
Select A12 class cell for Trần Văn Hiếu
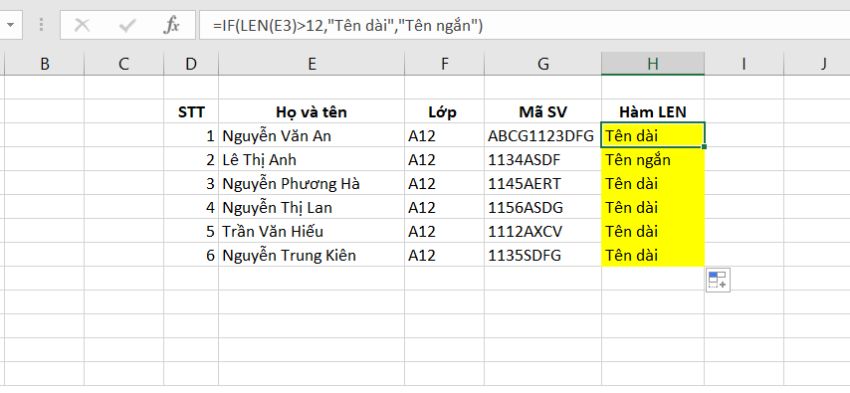445,231
